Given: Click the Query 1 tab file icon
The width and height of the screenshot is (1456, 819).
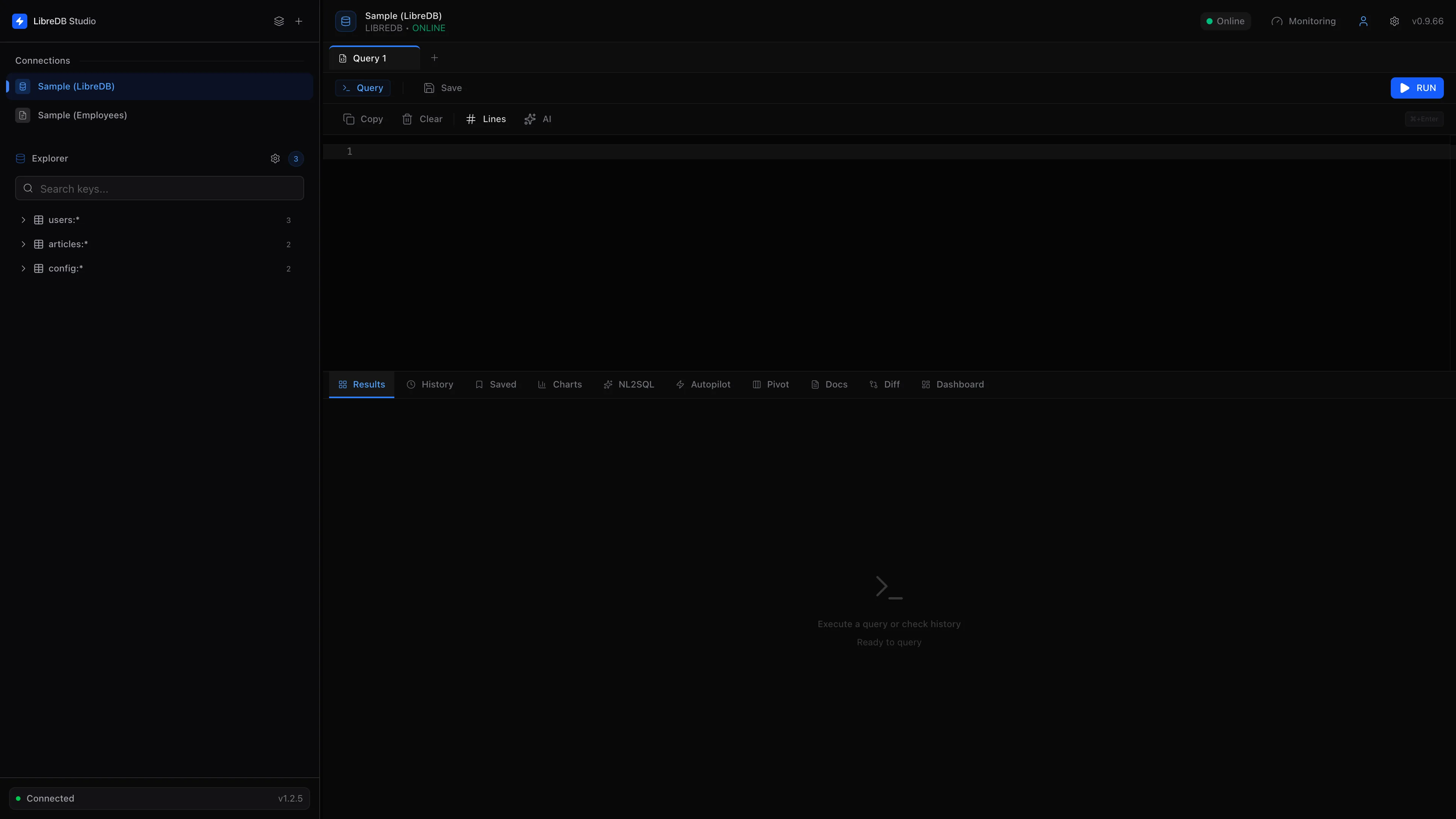Looking at the screenshot, I should (x=342, y=58).
